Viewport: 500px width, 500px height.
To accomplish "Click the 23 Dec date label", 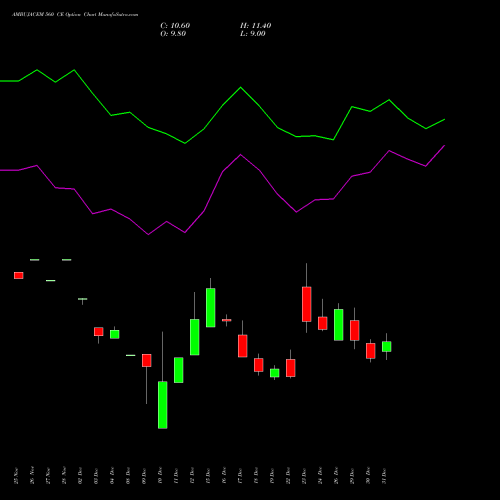I will [x=304, y=476].
